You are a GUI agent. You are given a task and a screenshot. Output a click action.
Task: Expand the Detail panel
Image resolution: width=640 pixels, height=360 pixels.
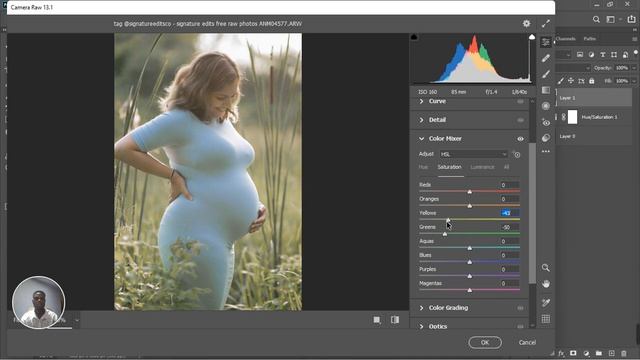click(421, 120)
